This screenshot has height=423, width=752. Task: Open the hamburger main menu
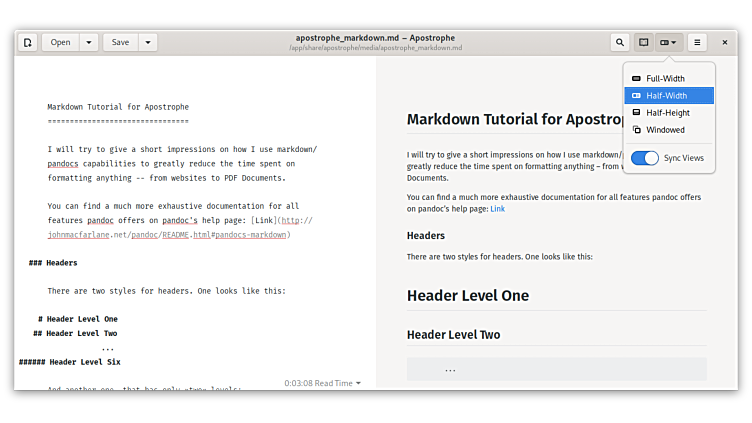697,42
